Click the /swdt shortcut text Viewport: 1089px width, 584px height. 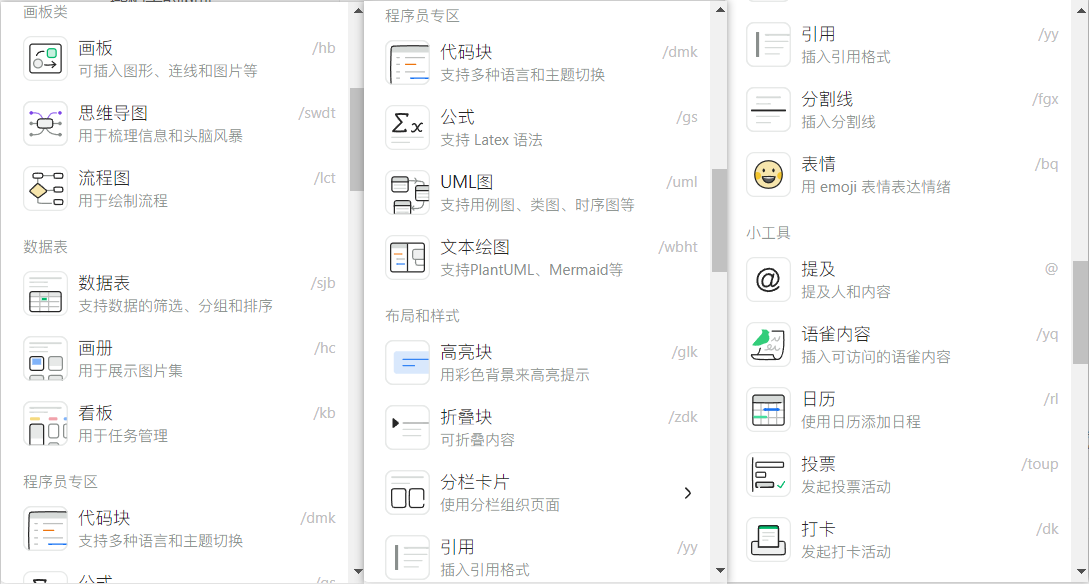coord(317,113)
